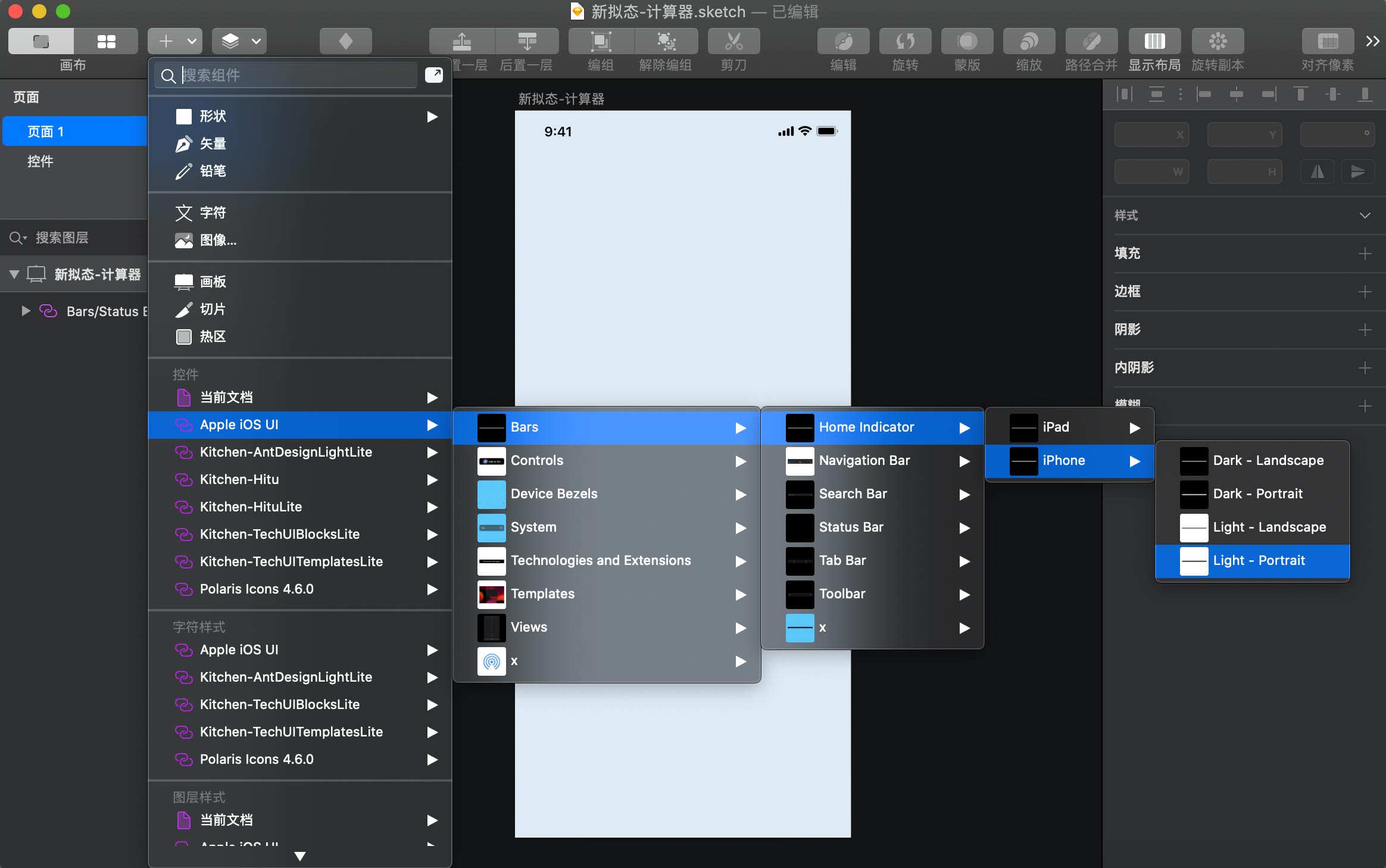Screen dimensions: 1386x868
Task: Select the 控件 page
Action: tap(75, 161)
